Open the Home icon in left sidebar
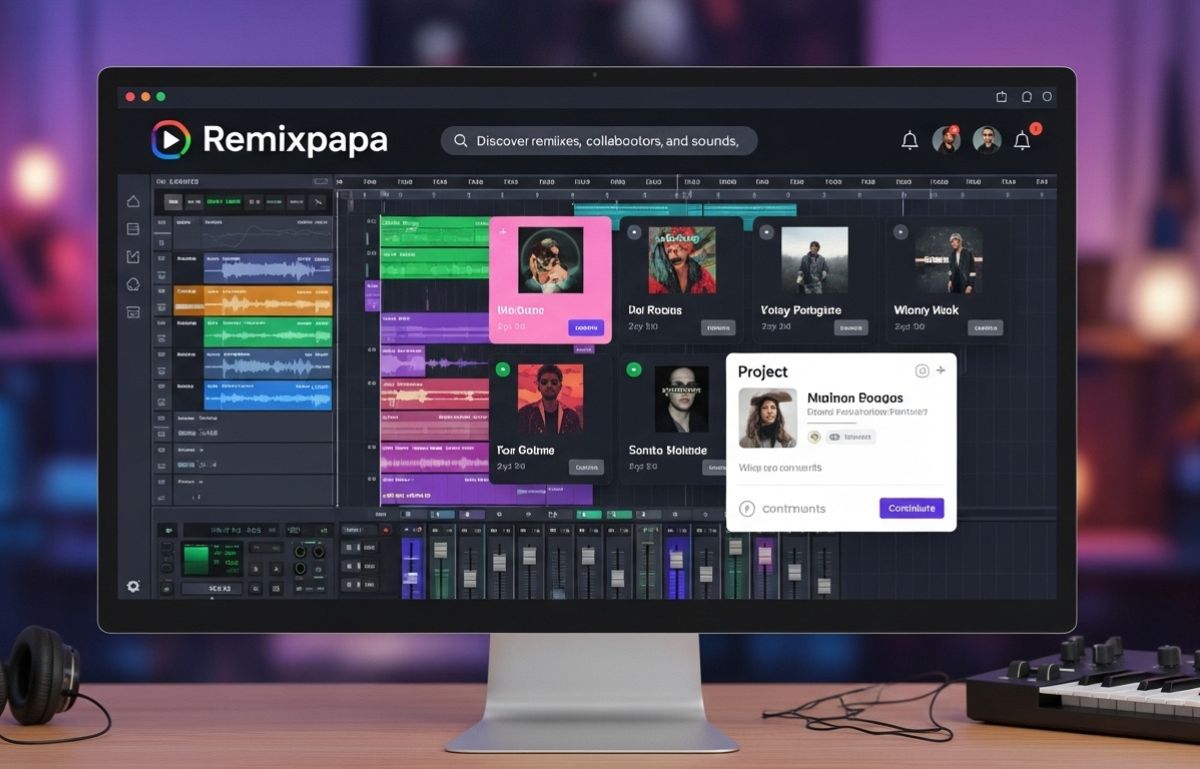 (133, 202)
